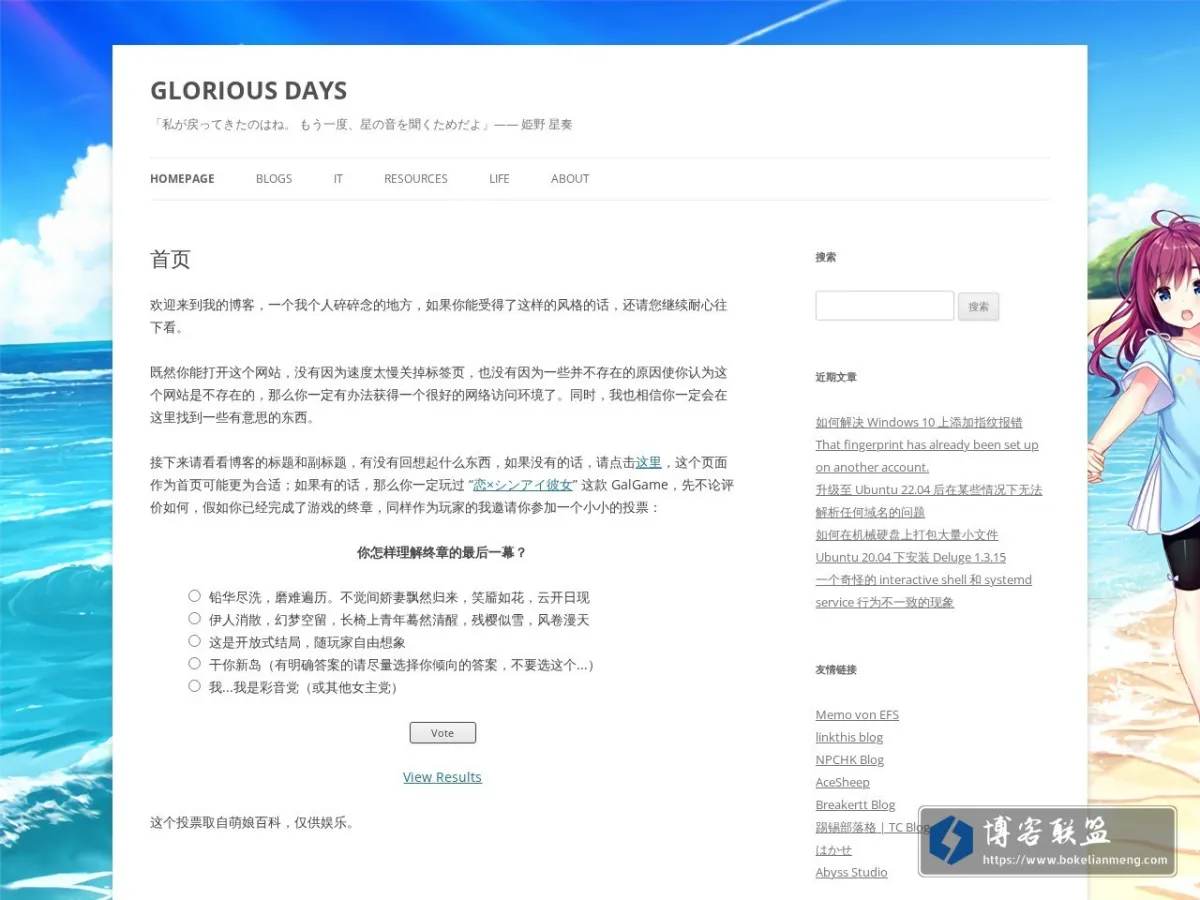Select the poll option 干你新岛
The height and width of the screenshot is (900, 1200).
click(195, 663)
